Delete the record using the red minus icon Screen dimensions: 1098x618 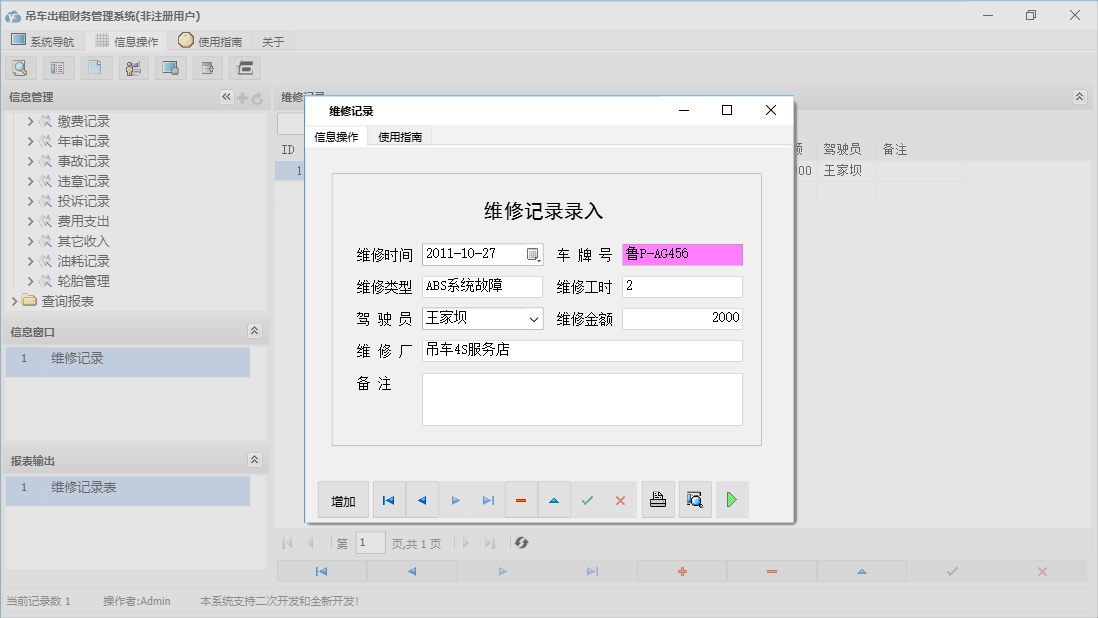520,499
